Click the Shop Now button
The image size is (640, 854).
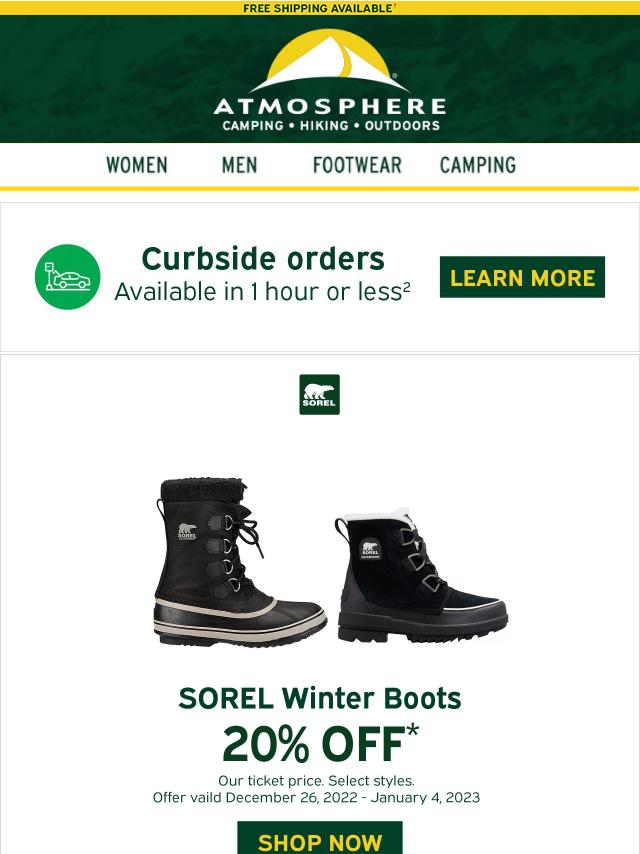pyautogui.click(x=320, y=839)
